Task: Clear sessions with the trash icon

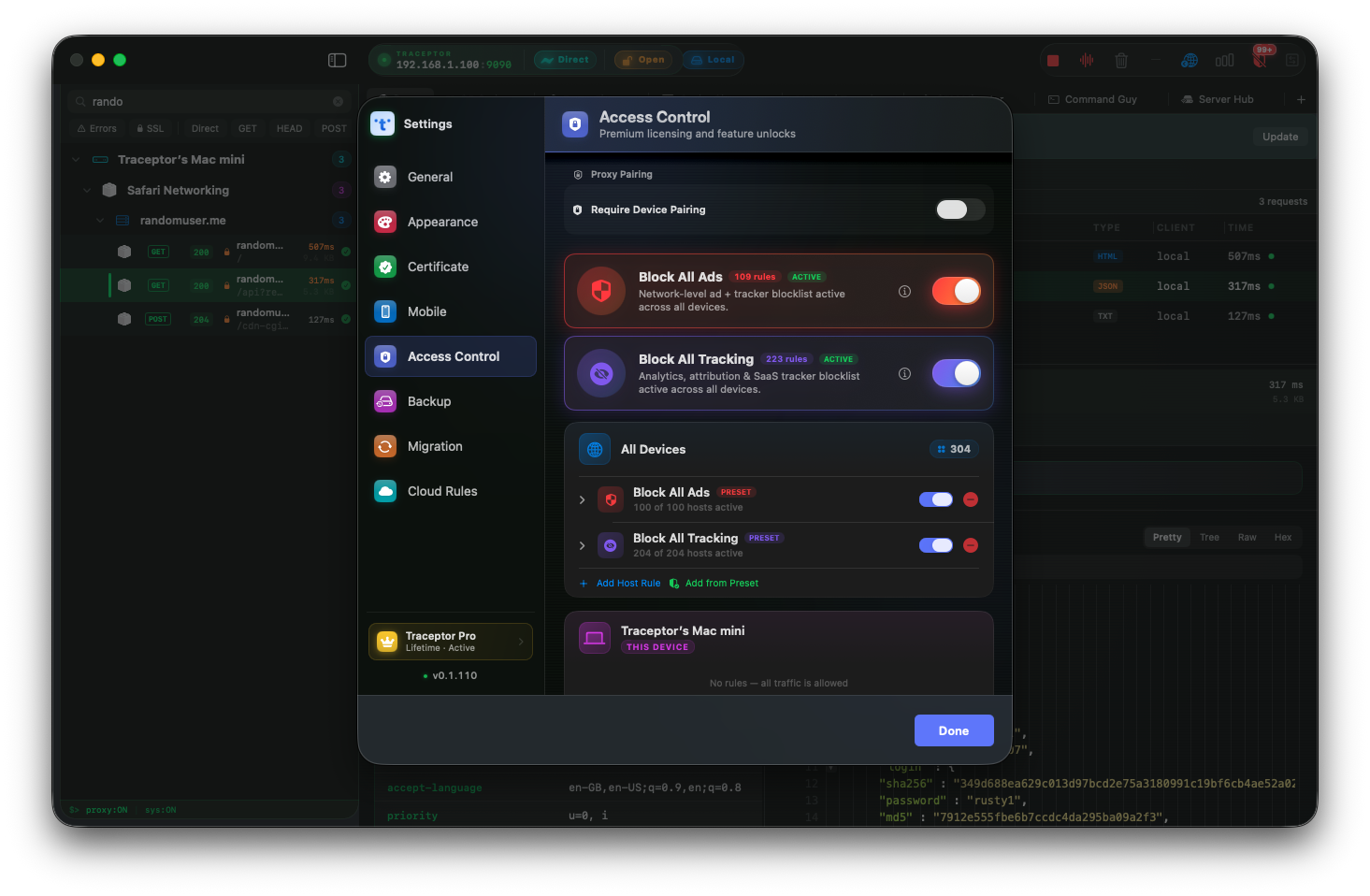Action: 1121,61
